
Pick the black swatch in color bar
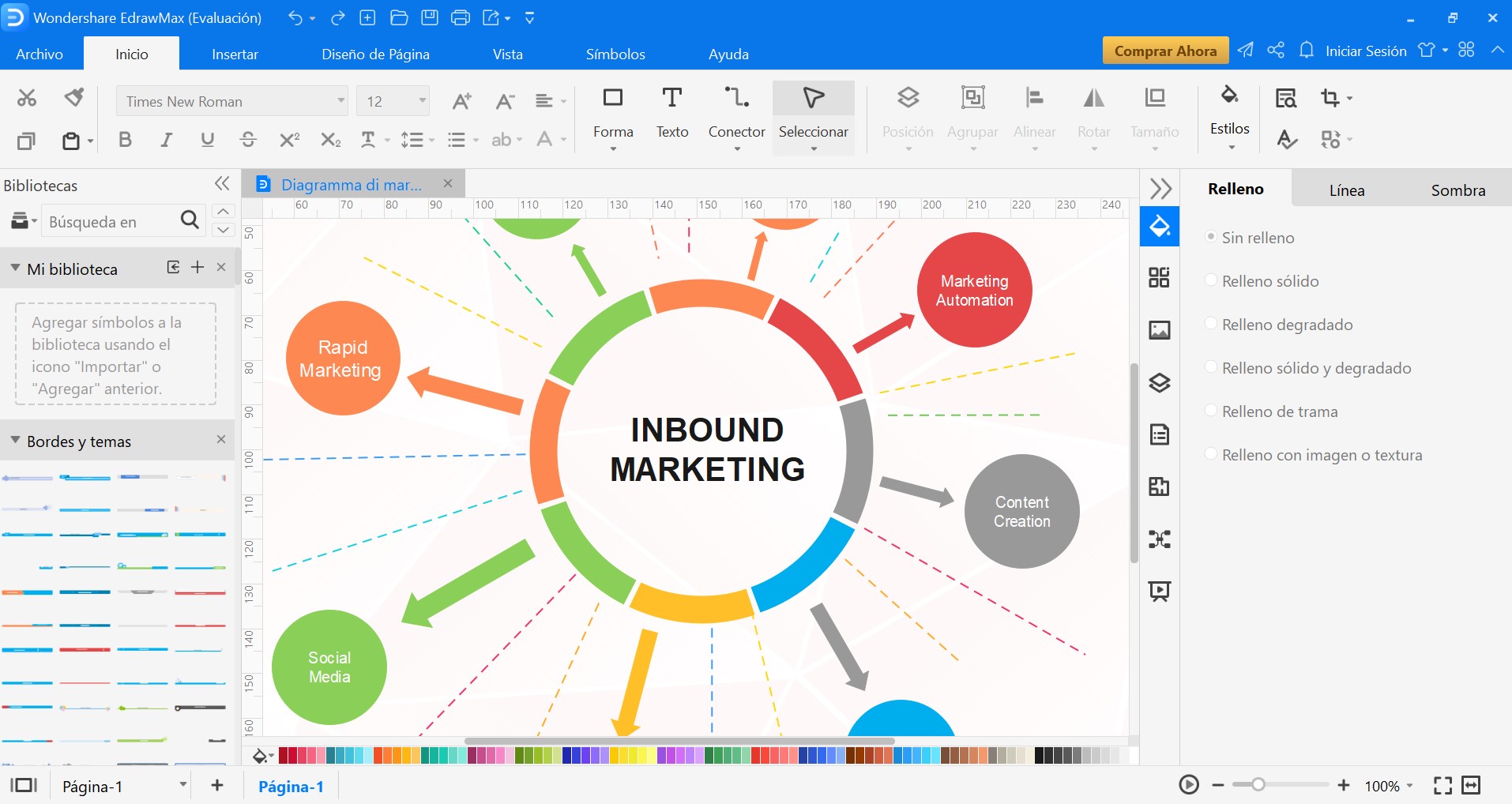coord(1040,756)
